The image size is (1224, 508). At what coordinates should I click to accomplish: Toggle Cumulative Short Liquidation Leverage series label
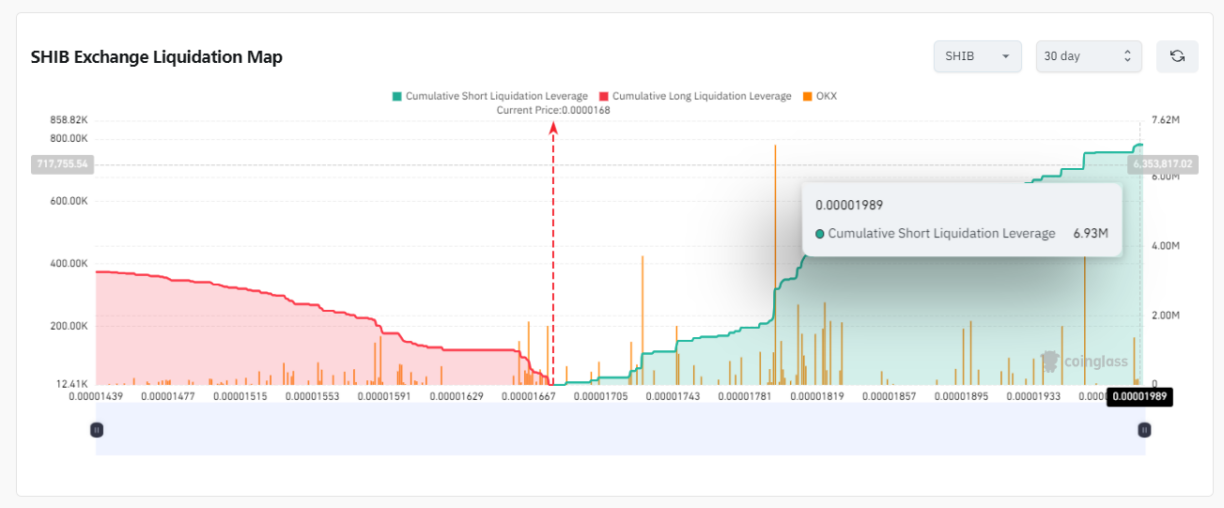click(496, 96)
